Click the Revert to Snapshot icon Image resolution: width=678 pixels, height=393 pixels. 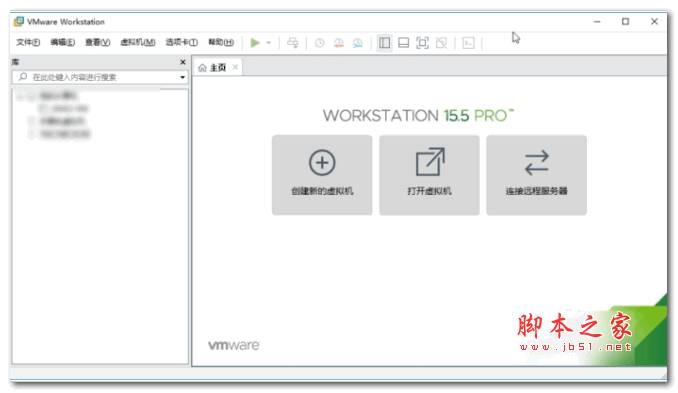pyautogui.click(x=339, y=43)
